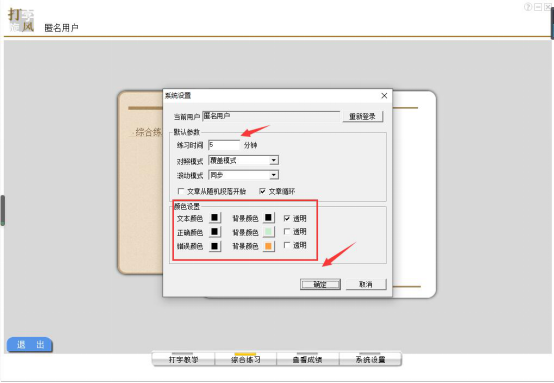
Task: Click the 重新登录 button
Action: click(x=363, y=117)
